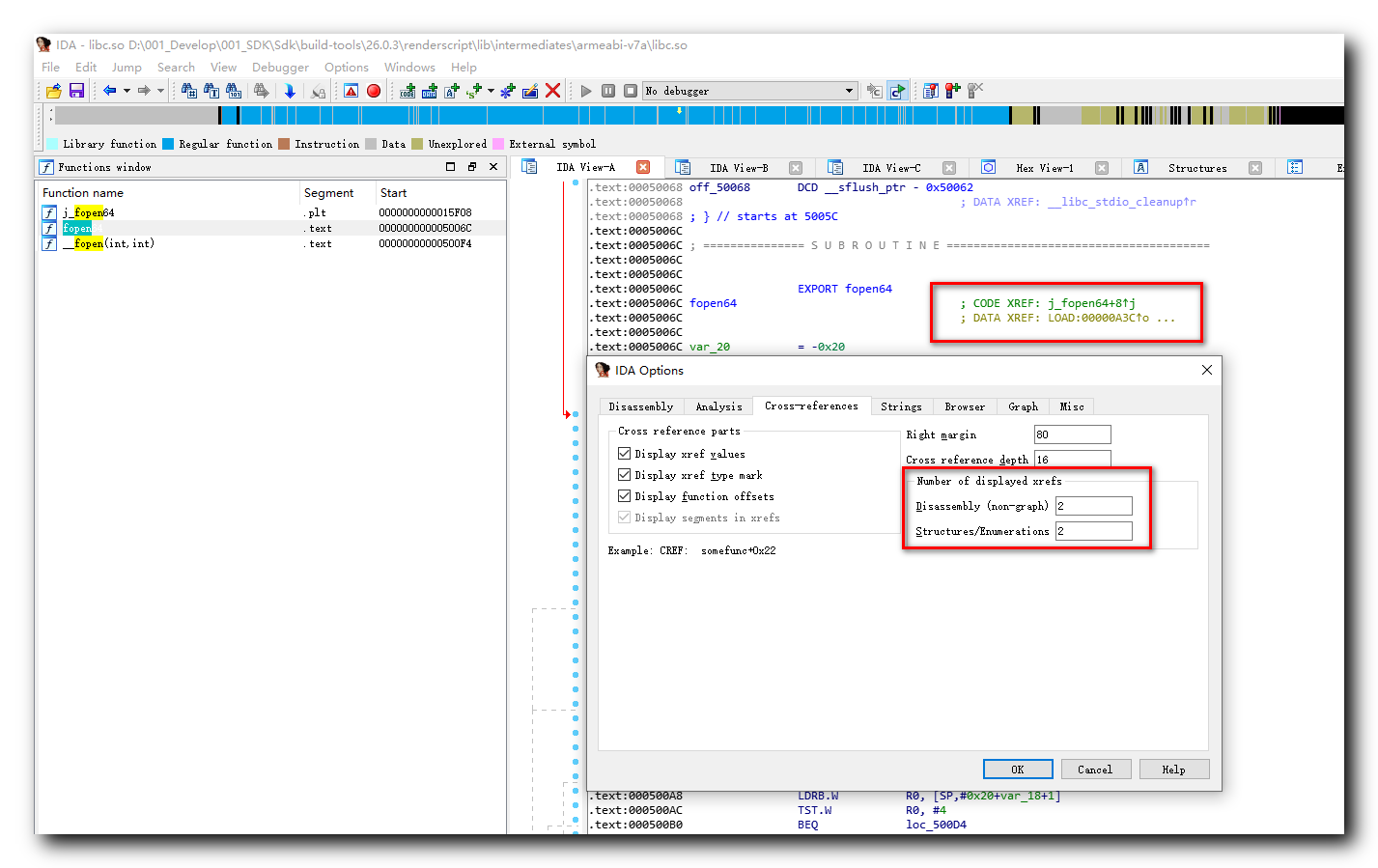Viewport: 1378px width, 868px height.
Task: Open the Options menu
Action: (346, 67)
